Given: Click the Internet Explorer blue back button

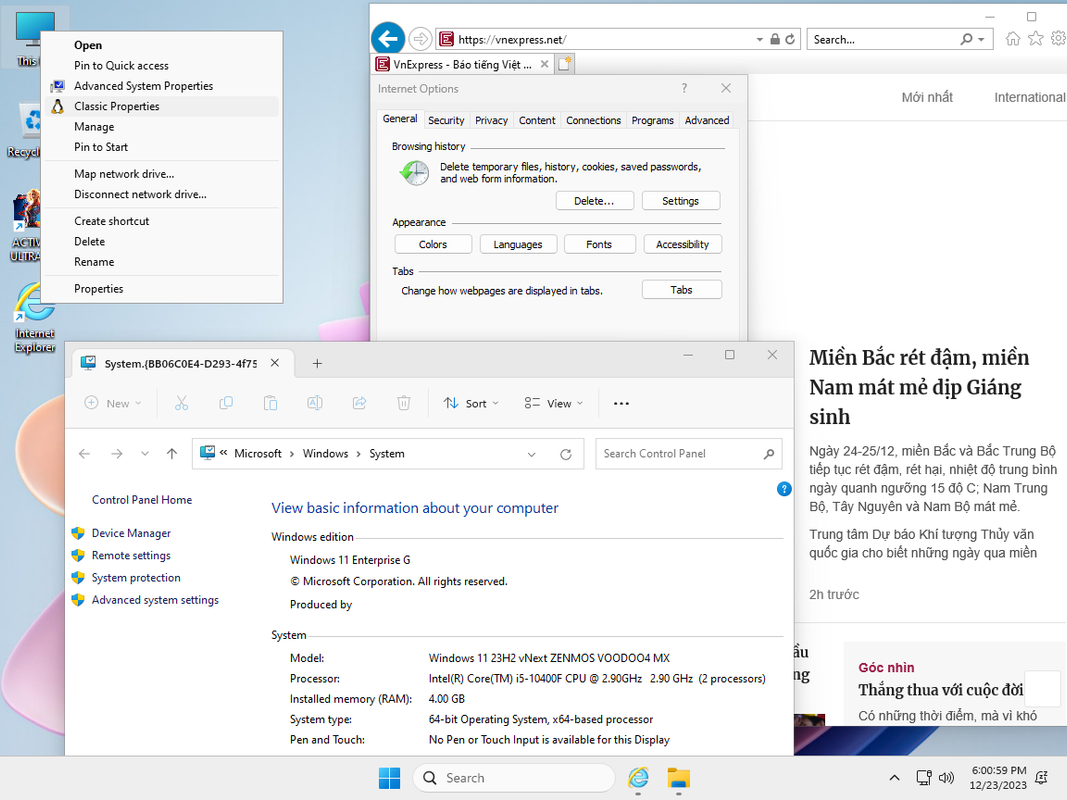Looking at the screenshot, I should [x=388, y=39].
